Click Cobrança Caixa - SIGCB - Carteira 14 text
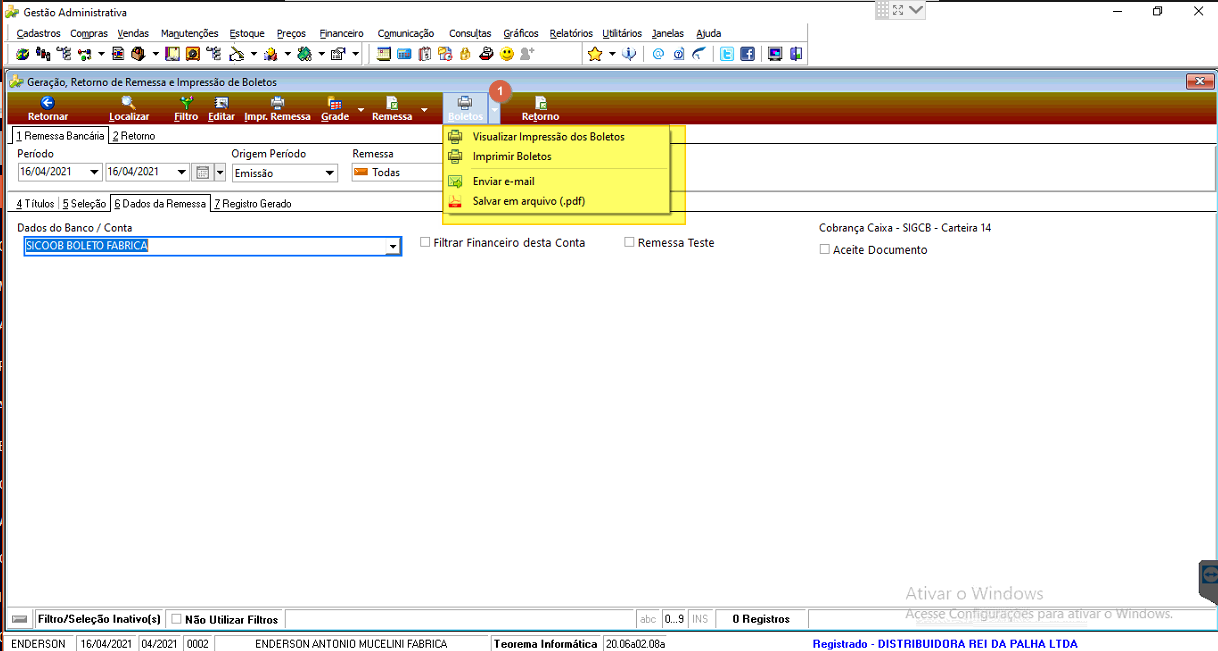 click(x=905, y=228)
